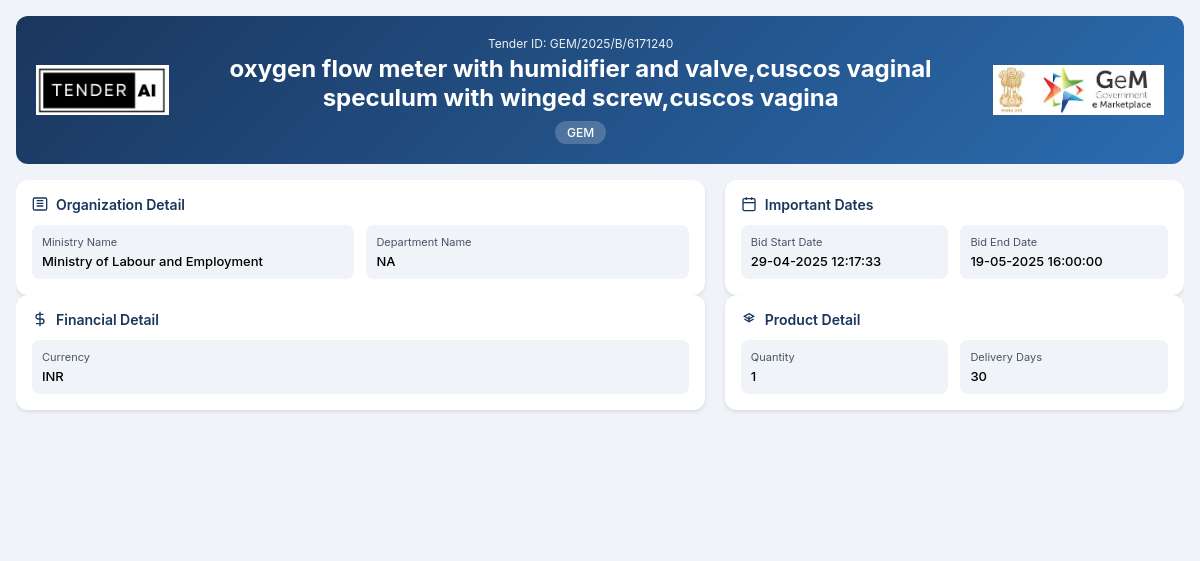This screenshot has width=1200, height=561.
Task: Click the Tender AI logo
Action: pyautogui.click(x=102, y=90)
